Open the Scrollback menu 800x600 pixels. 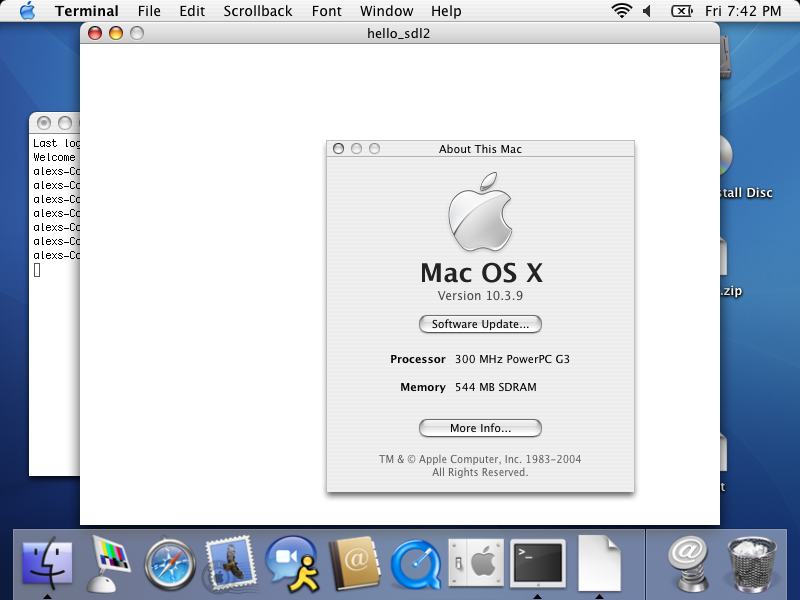point(258,11)
